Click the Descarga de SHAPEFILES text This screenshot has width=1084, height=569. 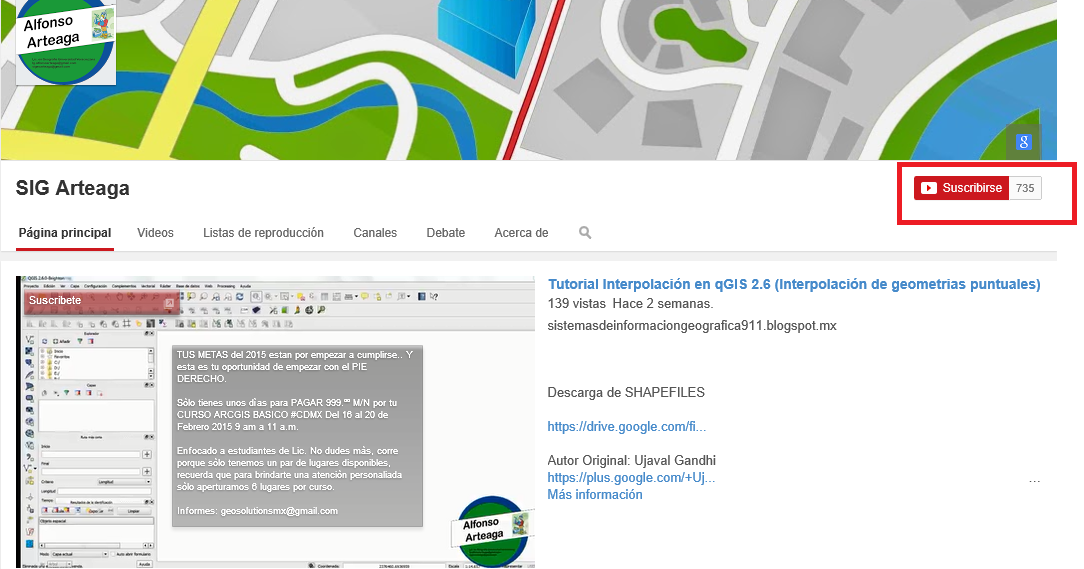pos(626,393)
